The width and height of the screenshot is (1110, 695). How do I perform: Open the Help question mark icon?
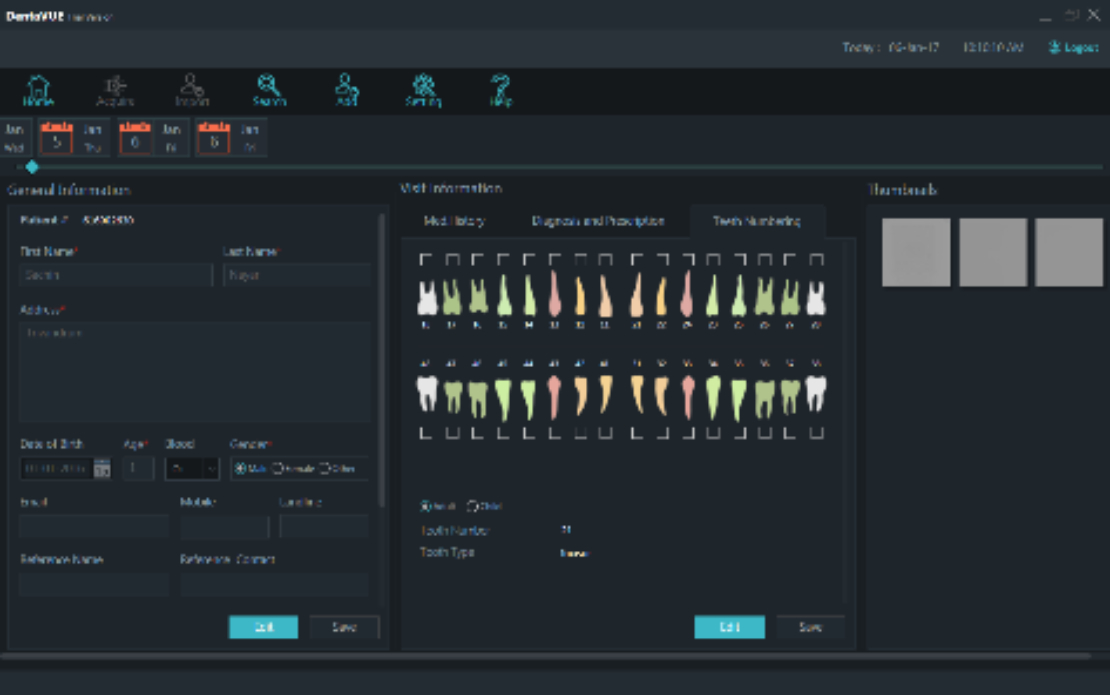500,91
